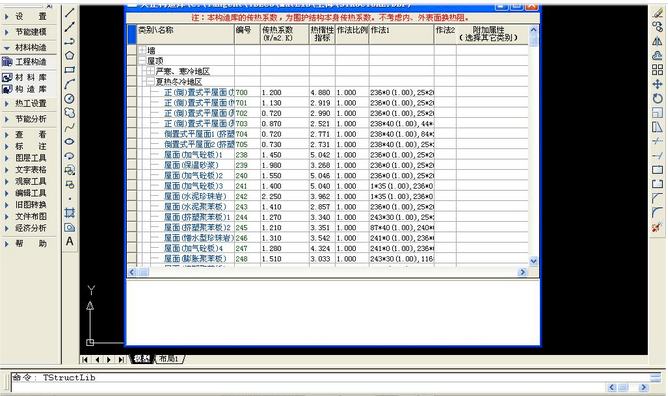Click the 热惰性指标 column header
Viewport: 668px width, 396px height.
click(322, 34)
